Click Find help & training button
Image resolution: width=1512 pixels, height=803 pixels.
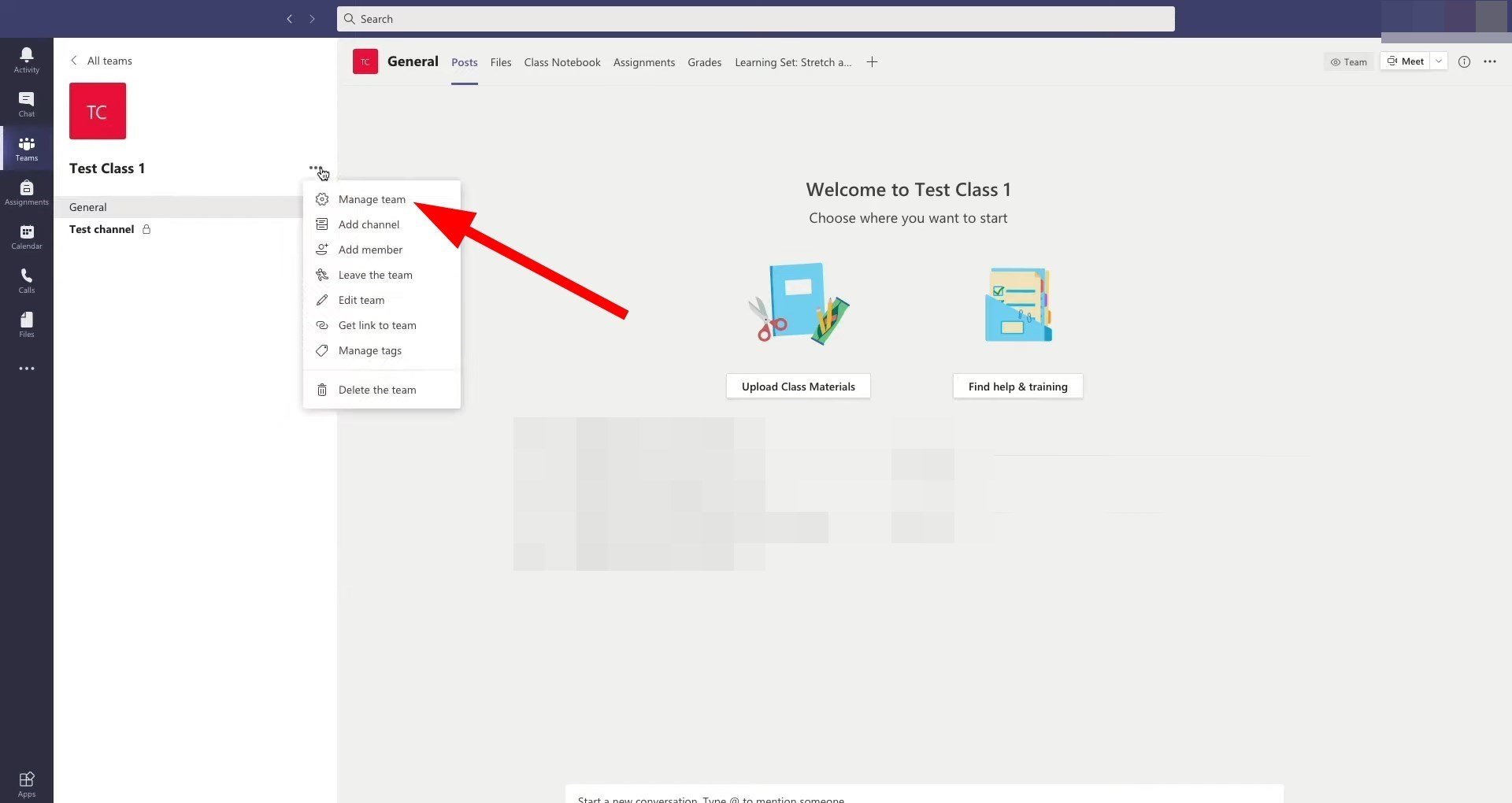(1018, 387)
